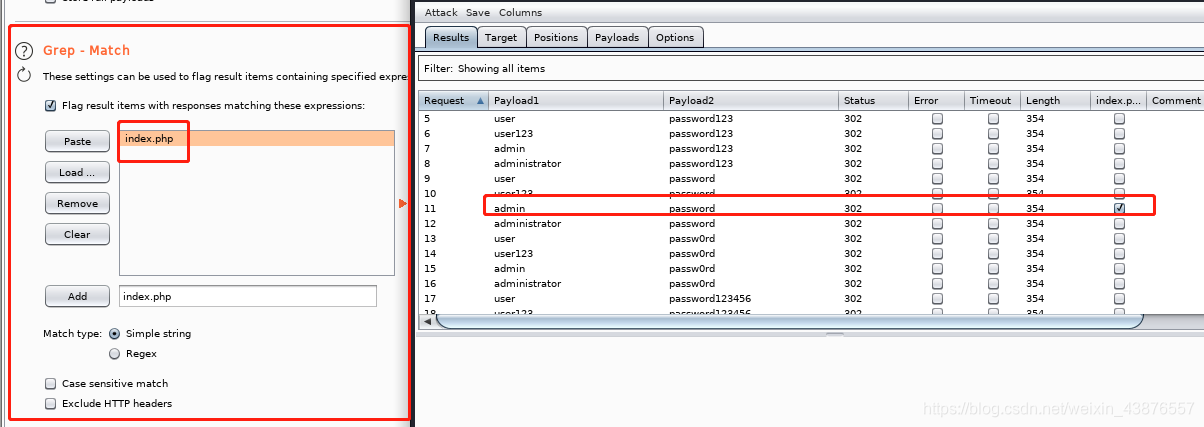Select index.php entry in expressions list
Screen dimensions: 1204x427
point(257,139)
